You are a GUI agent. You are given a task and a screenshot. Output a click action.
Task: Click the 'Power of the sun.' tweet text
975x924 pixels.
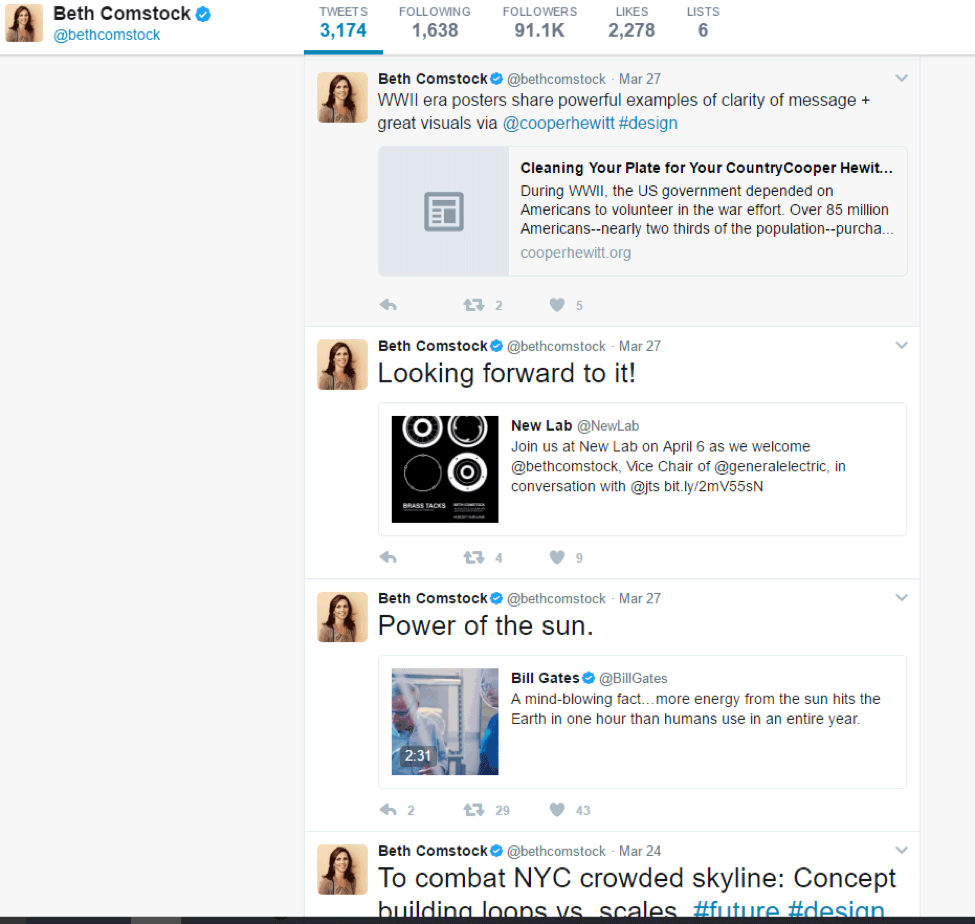click(x=486, y=626)
